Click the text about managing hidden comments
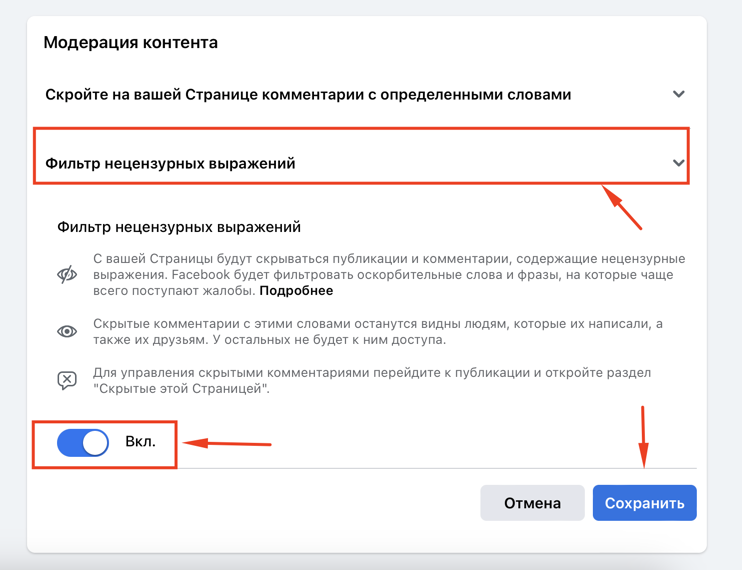Viewport: 742px width, 570px height. (x=372, y=380)
